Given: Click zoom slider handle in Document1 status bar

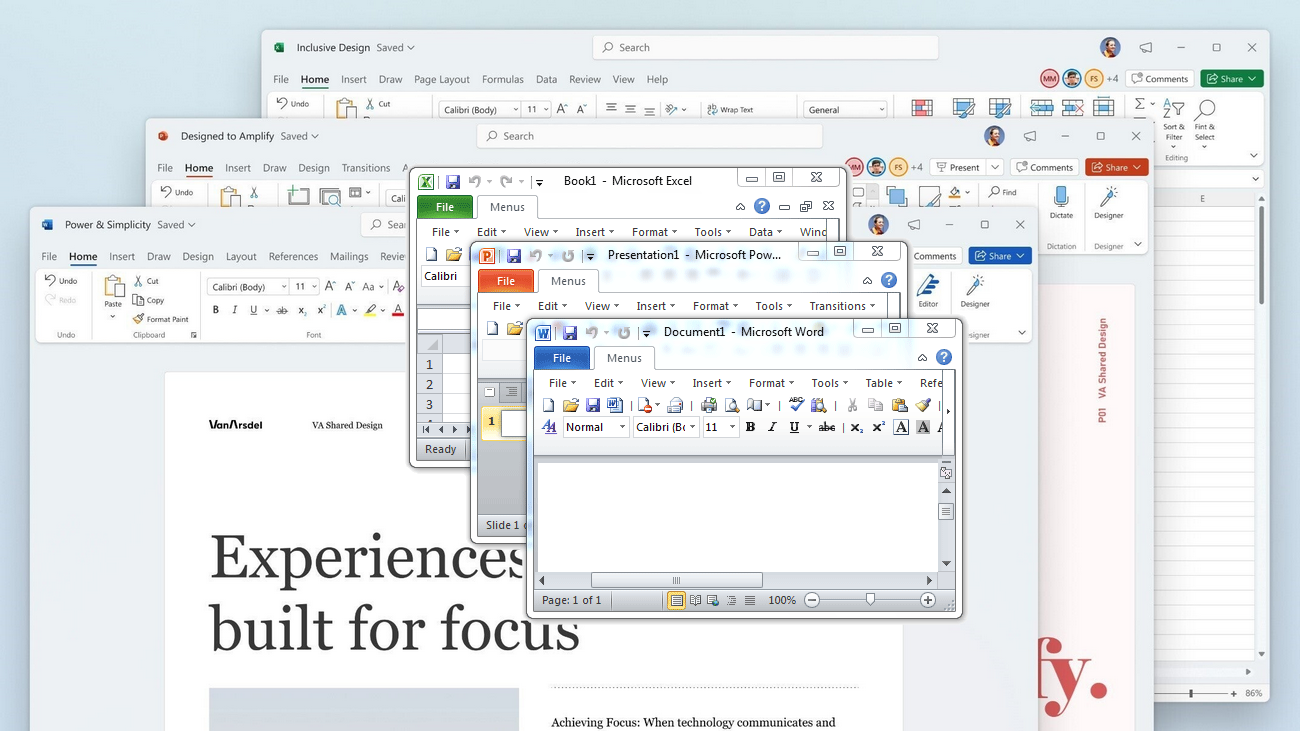Looking at the screenshot, I should 870,600.
